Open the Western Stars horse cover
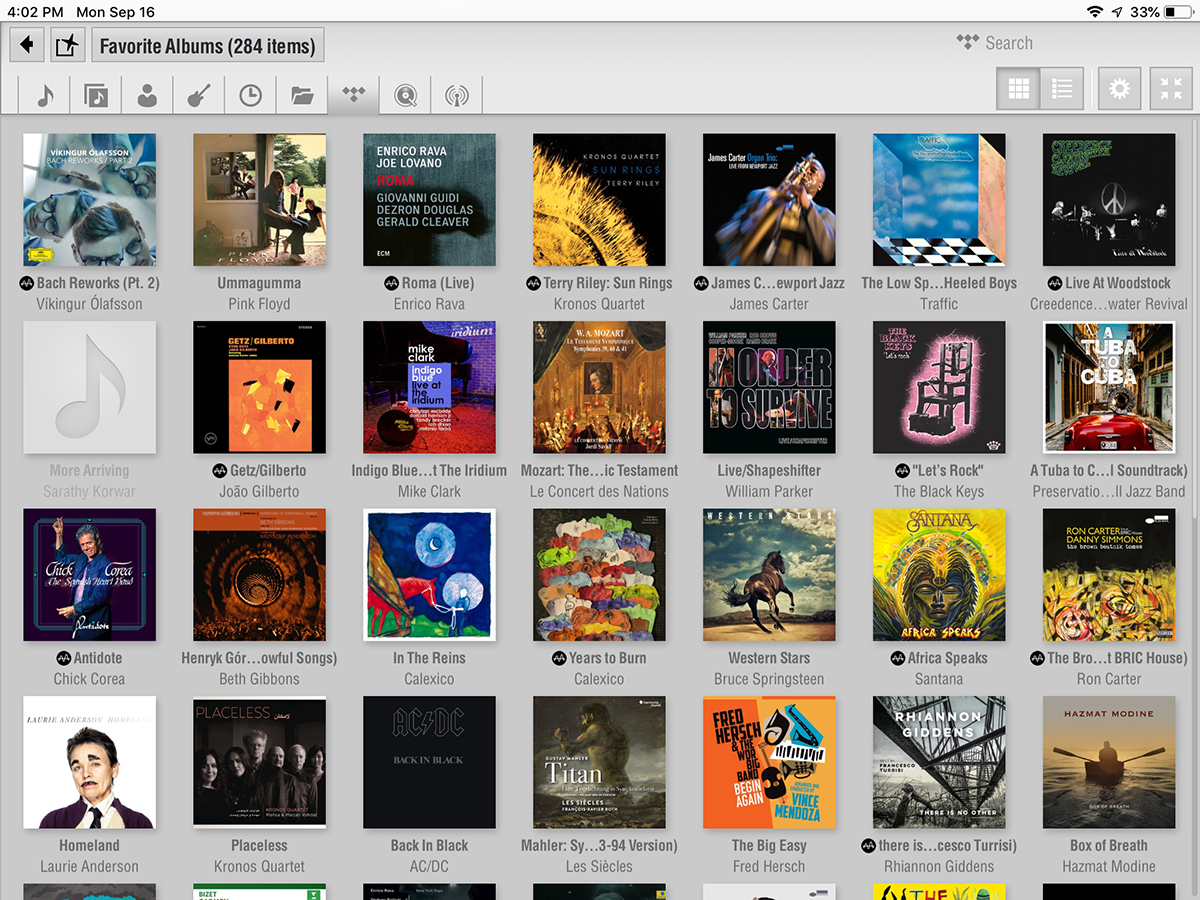Viewport: 1200px width, 900px height. pos(769,575)
